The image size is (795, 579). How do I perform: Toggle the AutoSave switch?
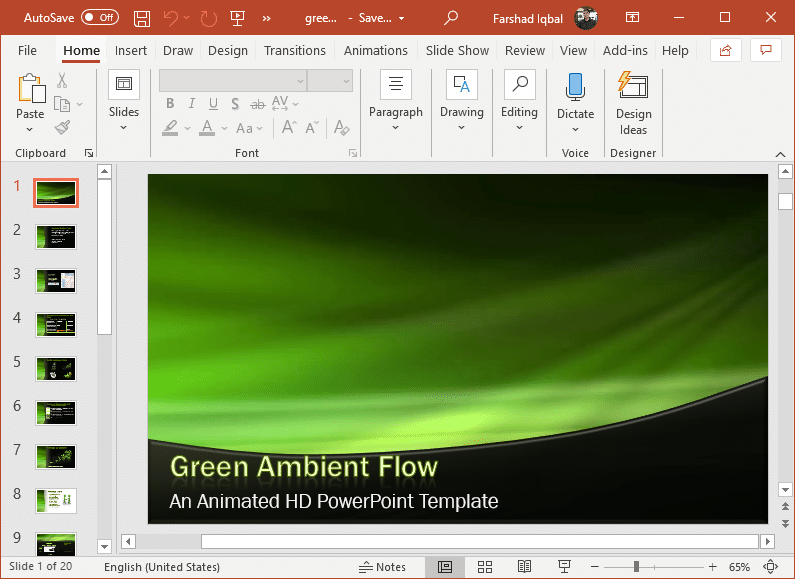pyautogui.click(x=99, y=18)
